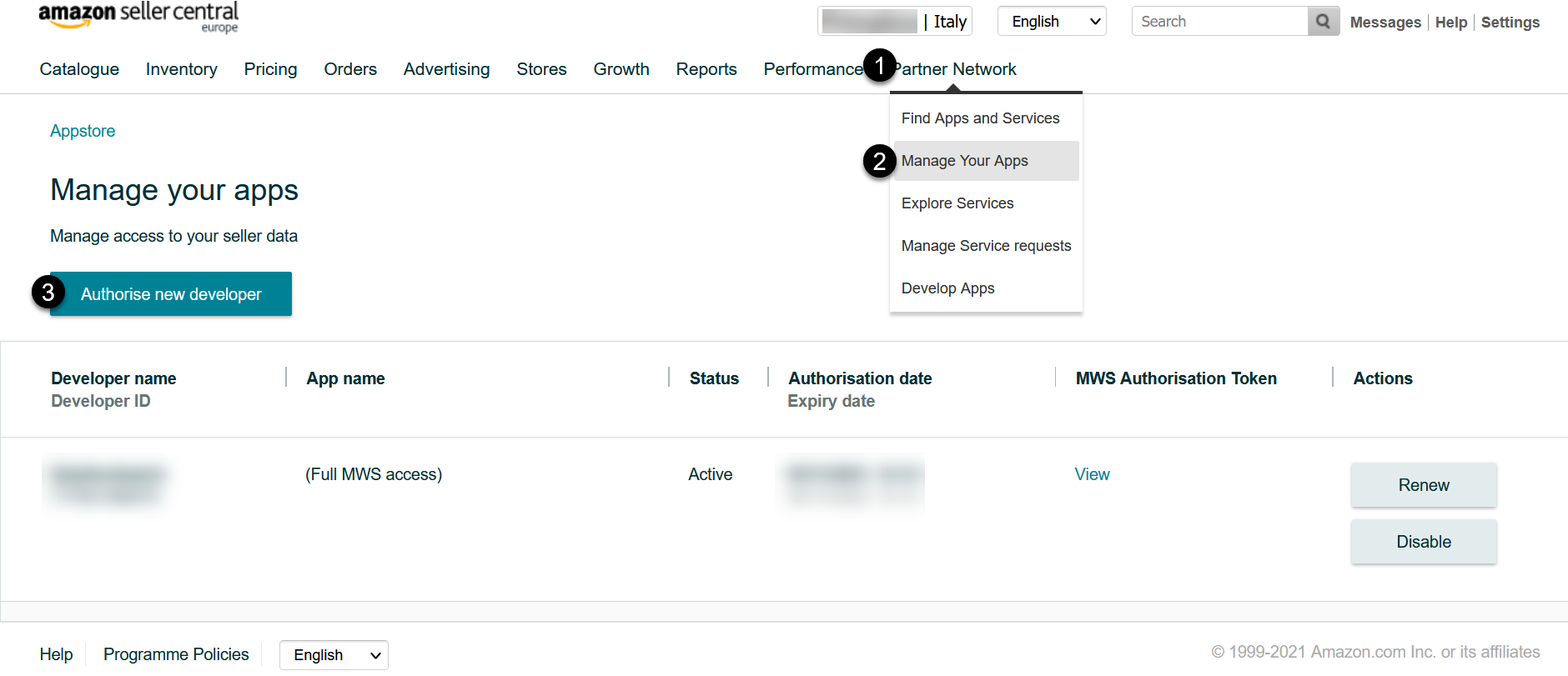Go to the Appstore breadcrumb link
1568x676 pixels.
pos(83,131)
